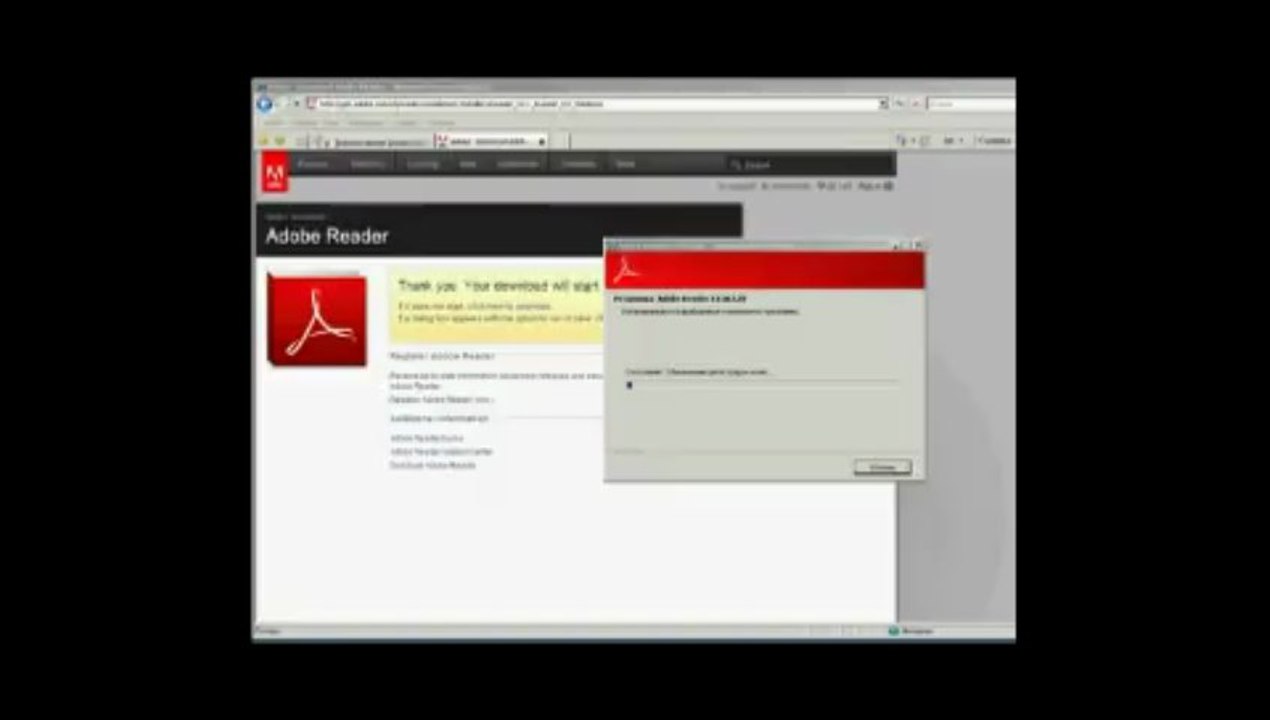
Task: Click the installer dialog close button
Action: point(917,245)
